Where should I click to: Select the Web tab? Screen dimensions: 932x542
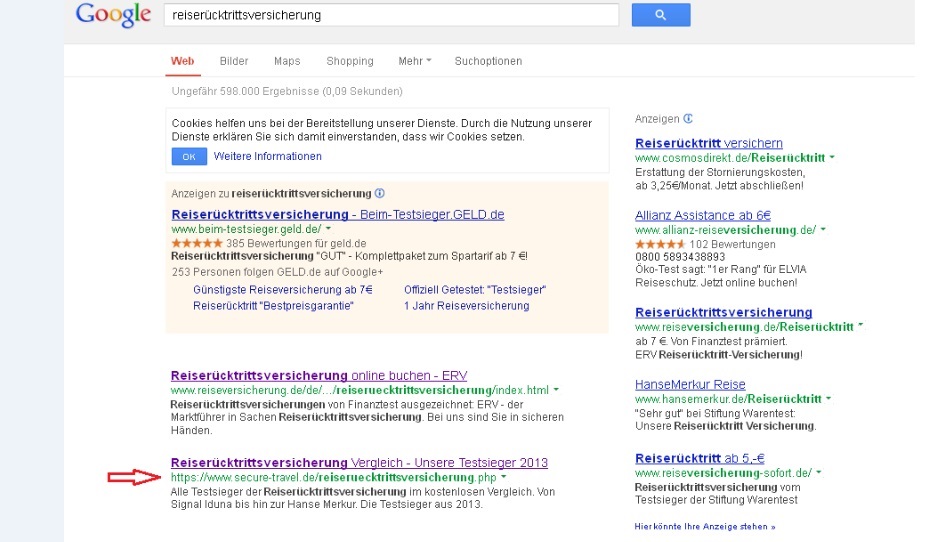click(182, 61)
